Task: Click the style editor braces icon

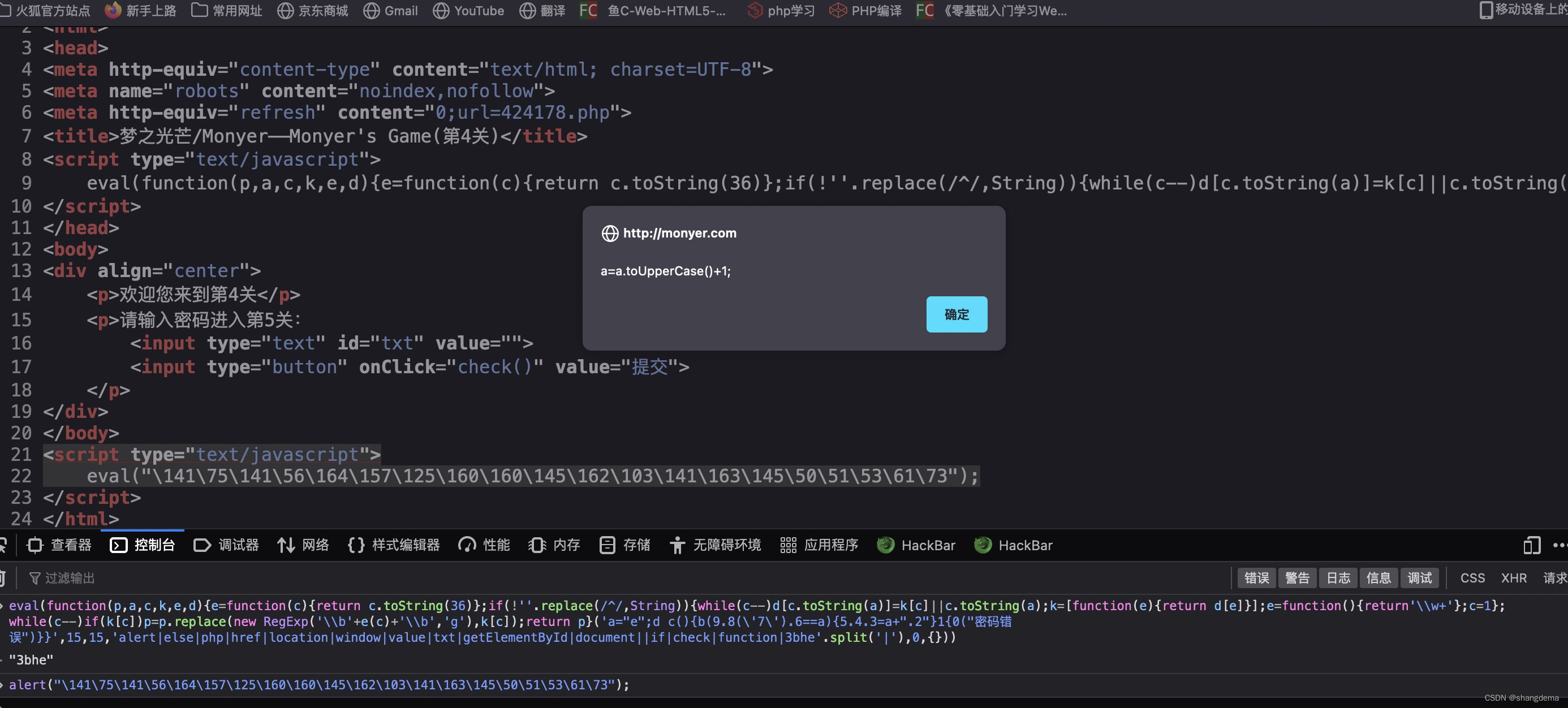Action: tap(356, 545)
